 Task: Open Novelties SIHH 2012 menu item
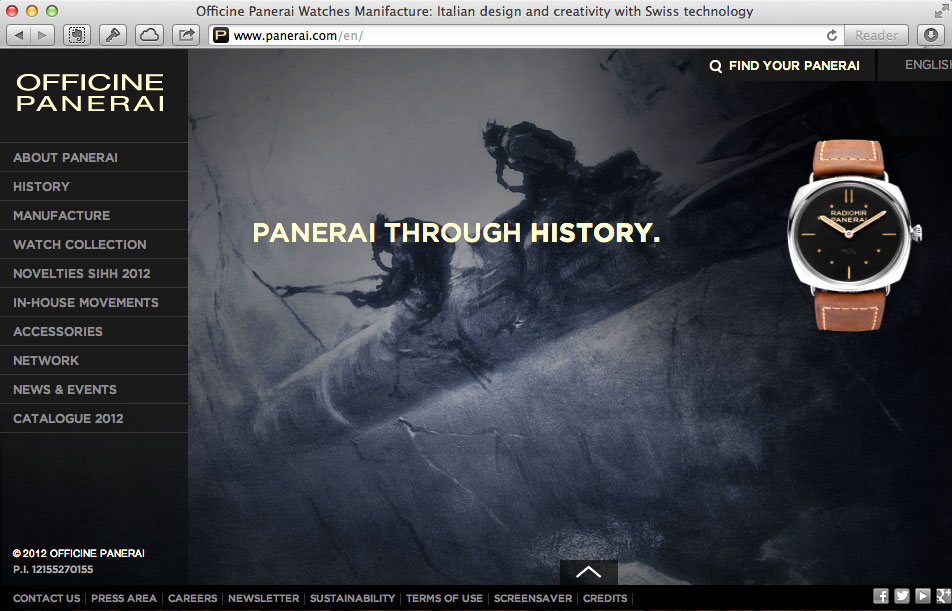pyautogui.click(x=94, y=273)
